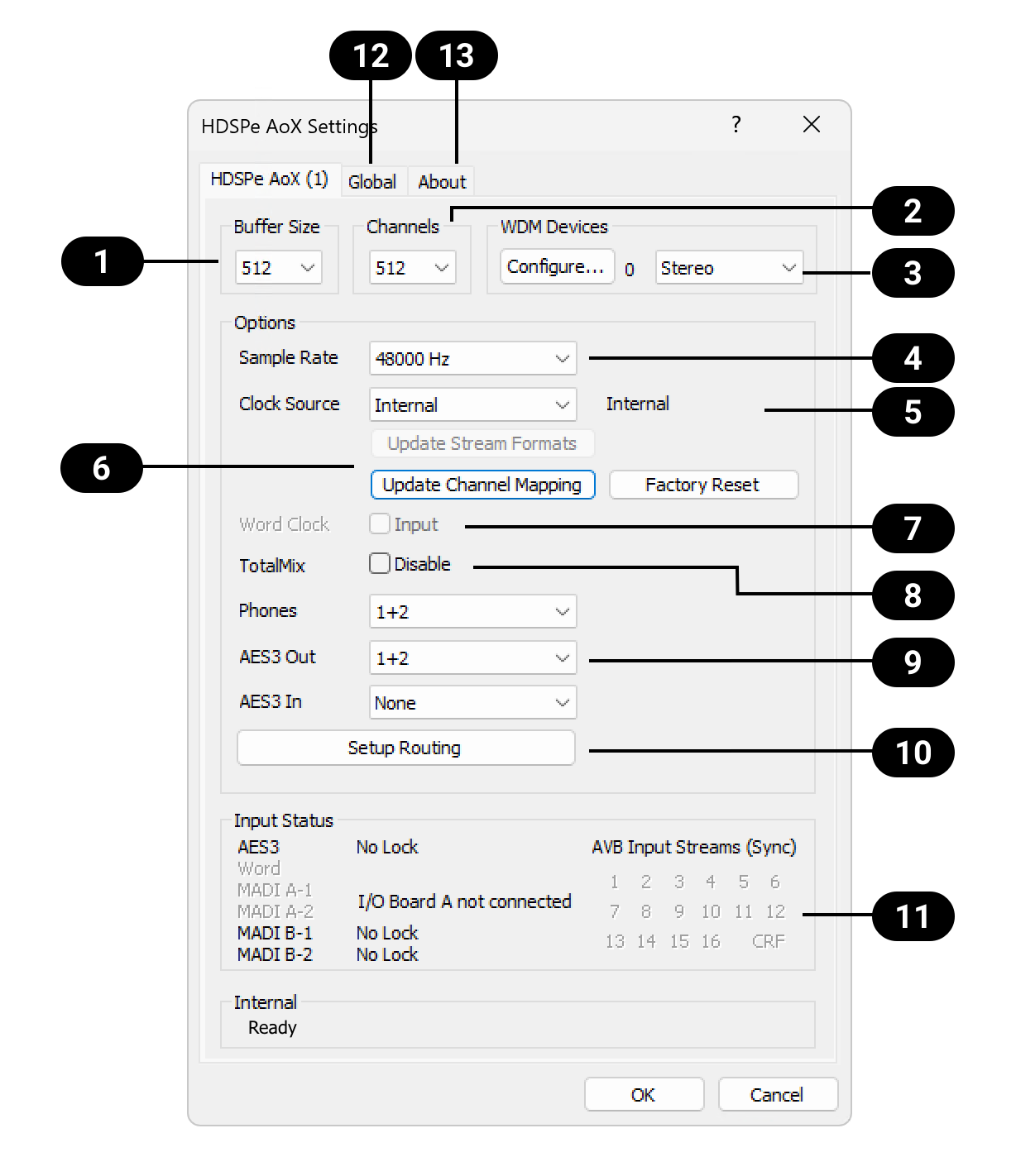Click the help question mark icon
This screenshot has height=1176, width=1016.
coord(736,125)
